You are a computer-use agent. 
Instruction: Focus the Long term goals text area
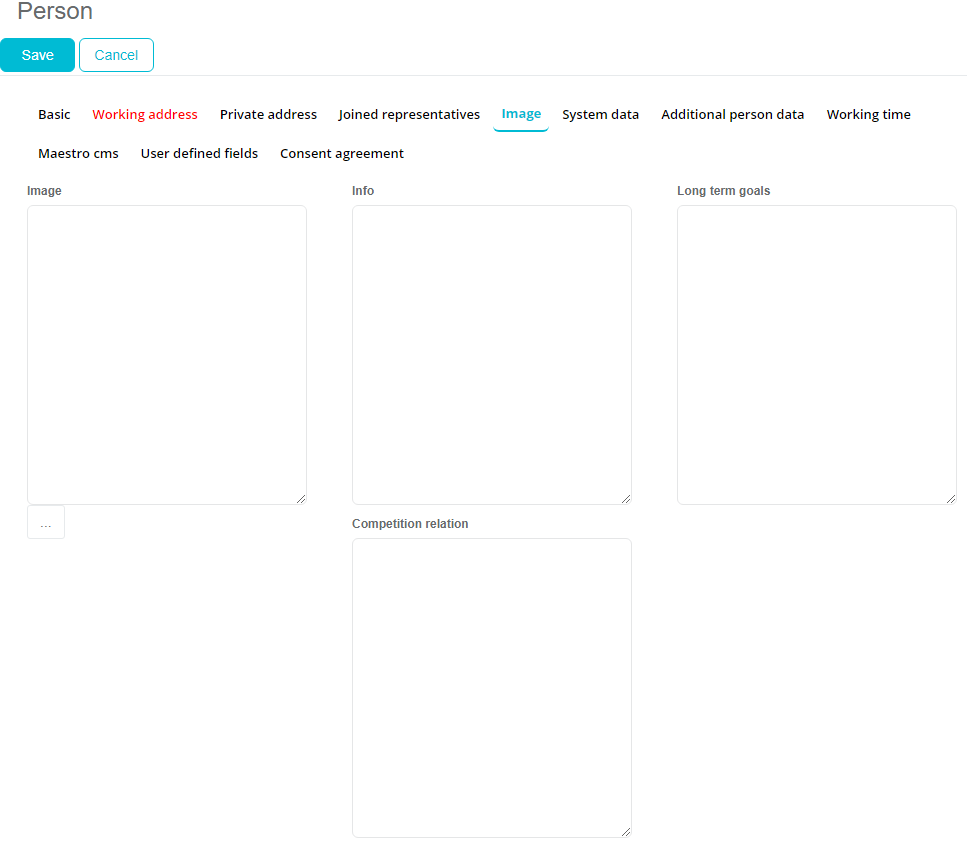pos(816,354)
